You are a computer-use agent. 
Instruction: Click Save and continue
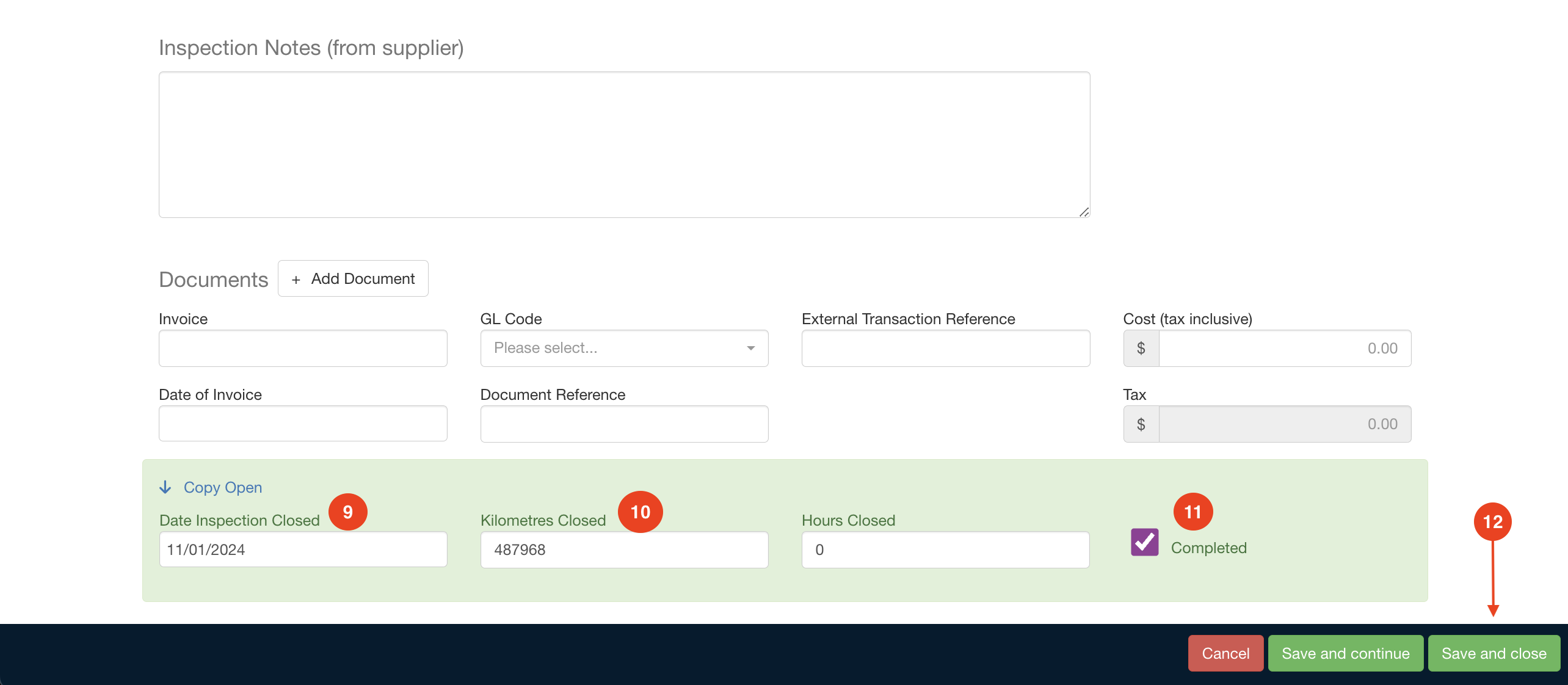1345,653
